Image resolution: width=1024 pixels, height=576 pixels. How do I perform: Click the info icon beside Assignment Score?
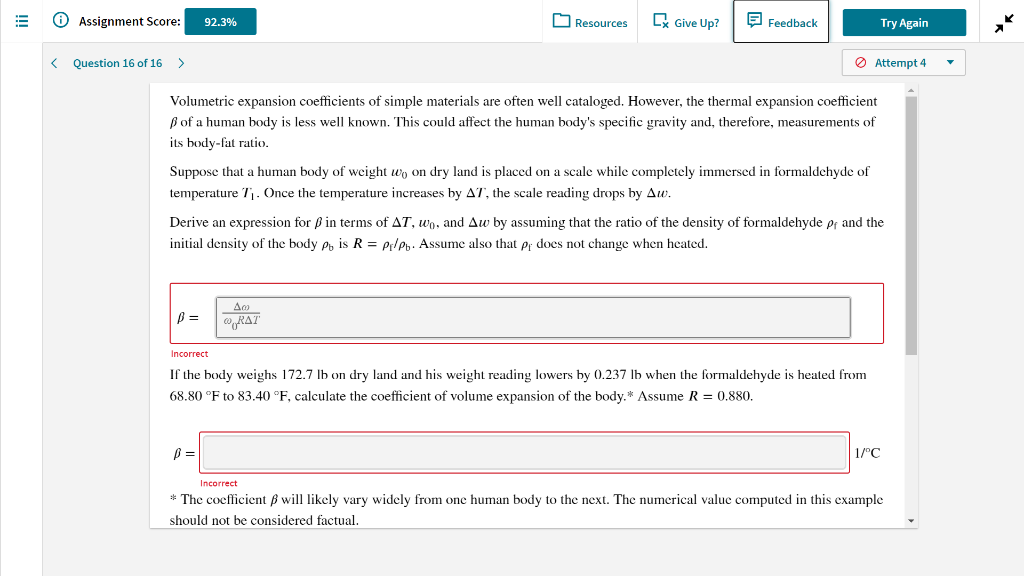pyautogui.click(x=61, y=20)
